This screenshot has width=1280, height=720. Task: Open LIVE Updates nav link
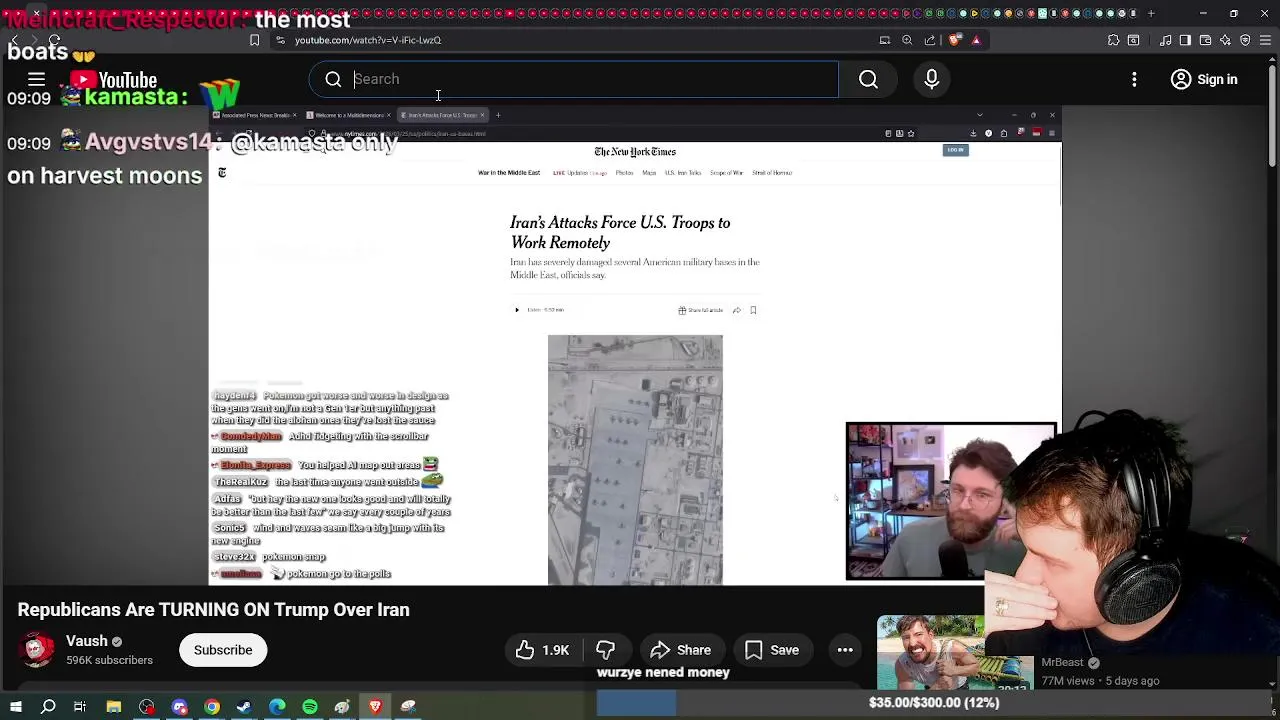pos(579,173)
